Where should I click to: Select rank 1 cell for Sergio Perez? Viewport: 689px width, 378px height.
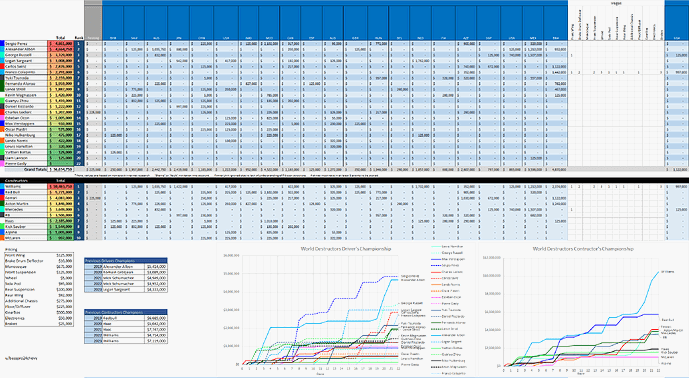pos(79,44)
